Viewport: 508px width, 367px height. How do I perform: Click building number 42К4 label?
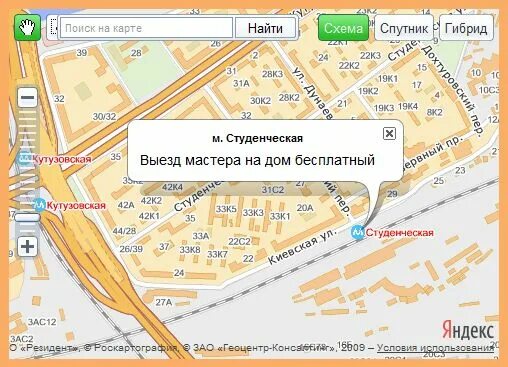coord(172,187)
